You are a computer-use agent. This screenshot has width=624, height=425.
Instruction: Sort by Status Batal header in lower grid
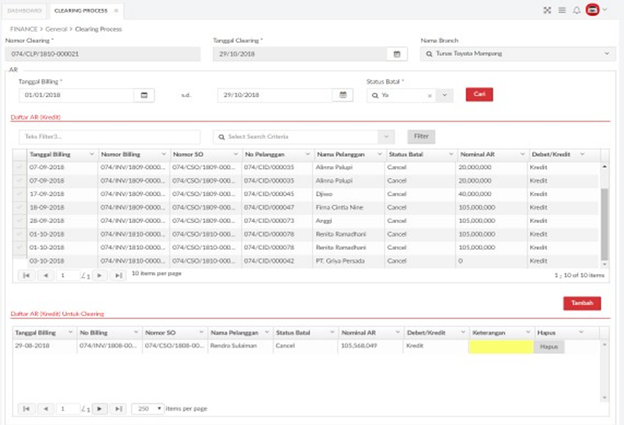[293, 333]
